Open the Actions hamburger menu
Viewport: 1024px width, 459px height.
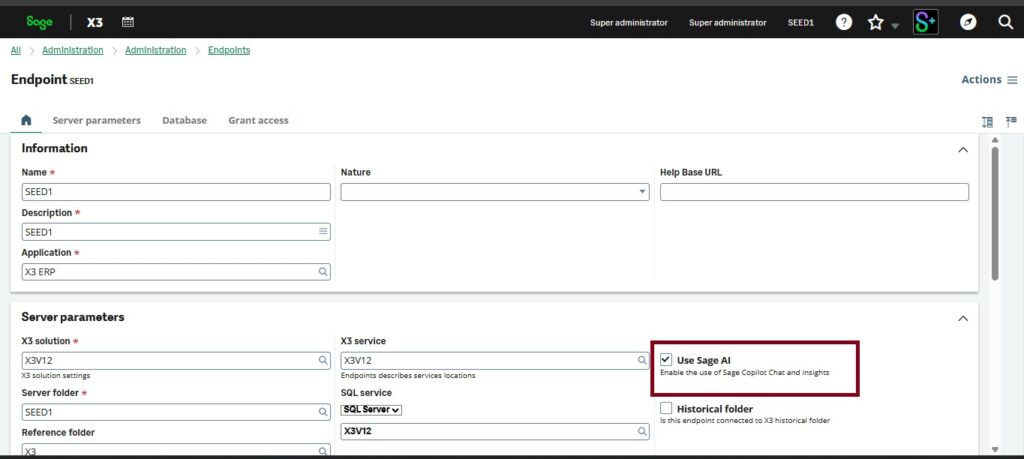coord(989,80)
